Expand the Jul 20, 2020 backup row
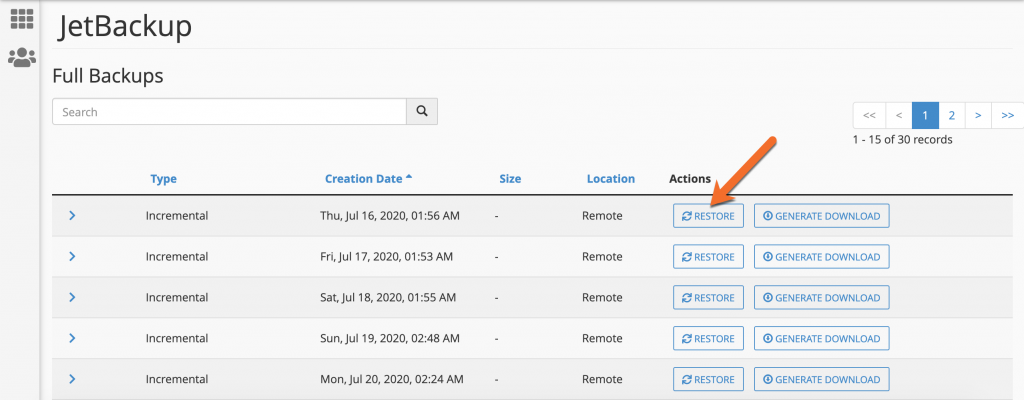 (72, 380)
